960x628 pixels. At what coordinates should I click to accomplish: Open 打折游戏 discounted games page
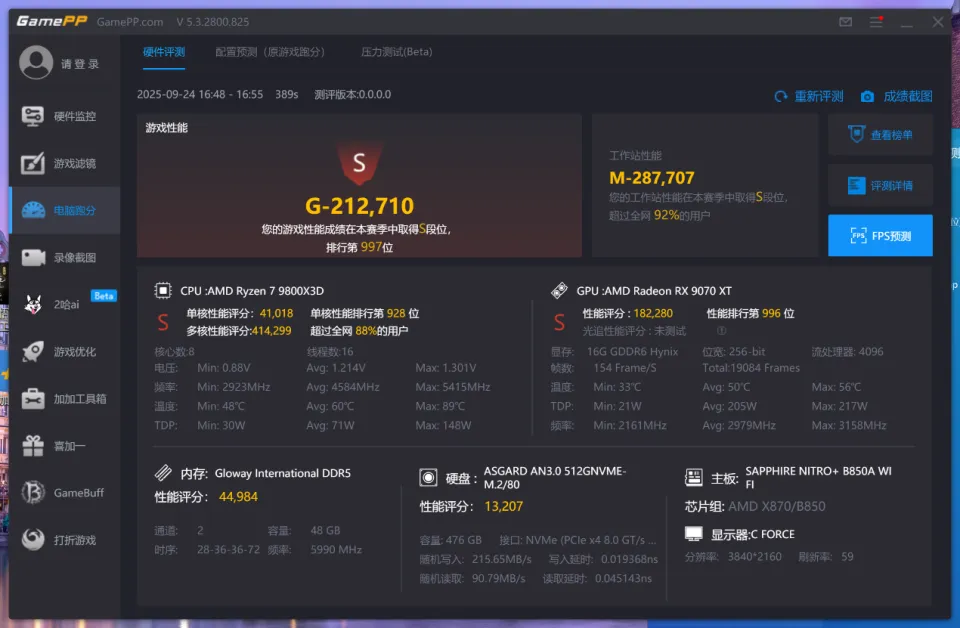click(64, 540)
